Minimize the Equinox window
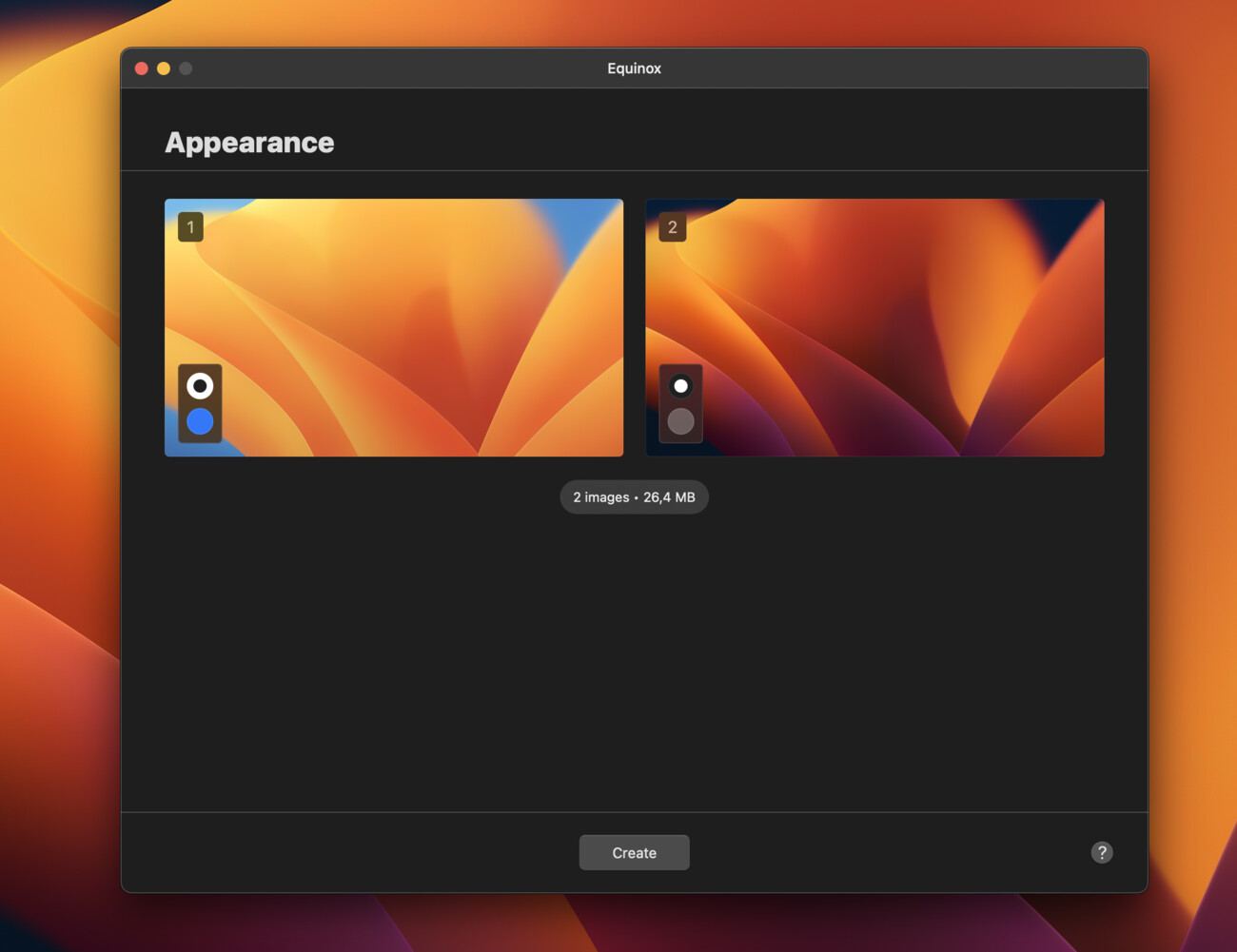The width and height of the screenshot is (1237, 952). click(x=163, y=68)
